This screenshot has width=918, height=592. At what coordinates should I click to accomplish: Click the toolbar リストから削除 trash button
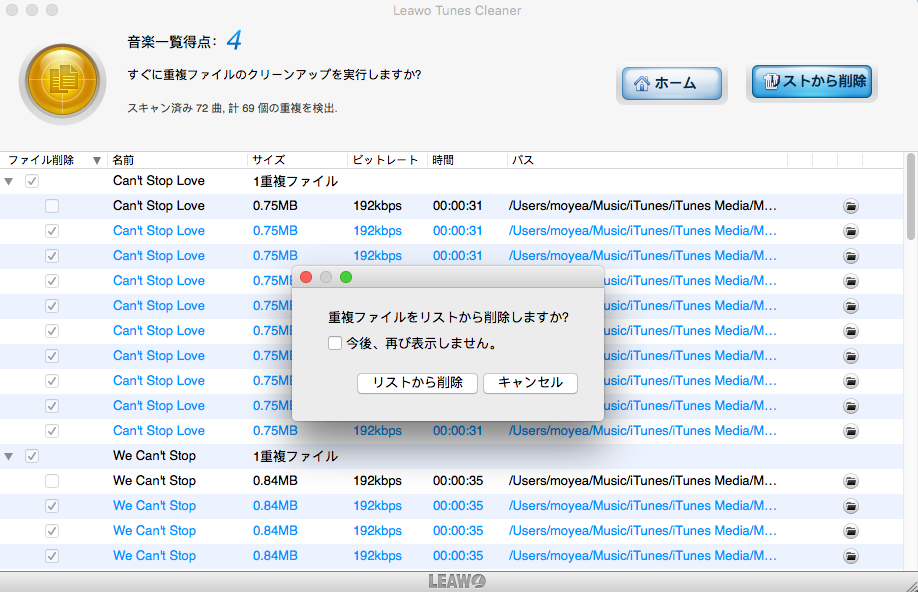tap(813, 82)
